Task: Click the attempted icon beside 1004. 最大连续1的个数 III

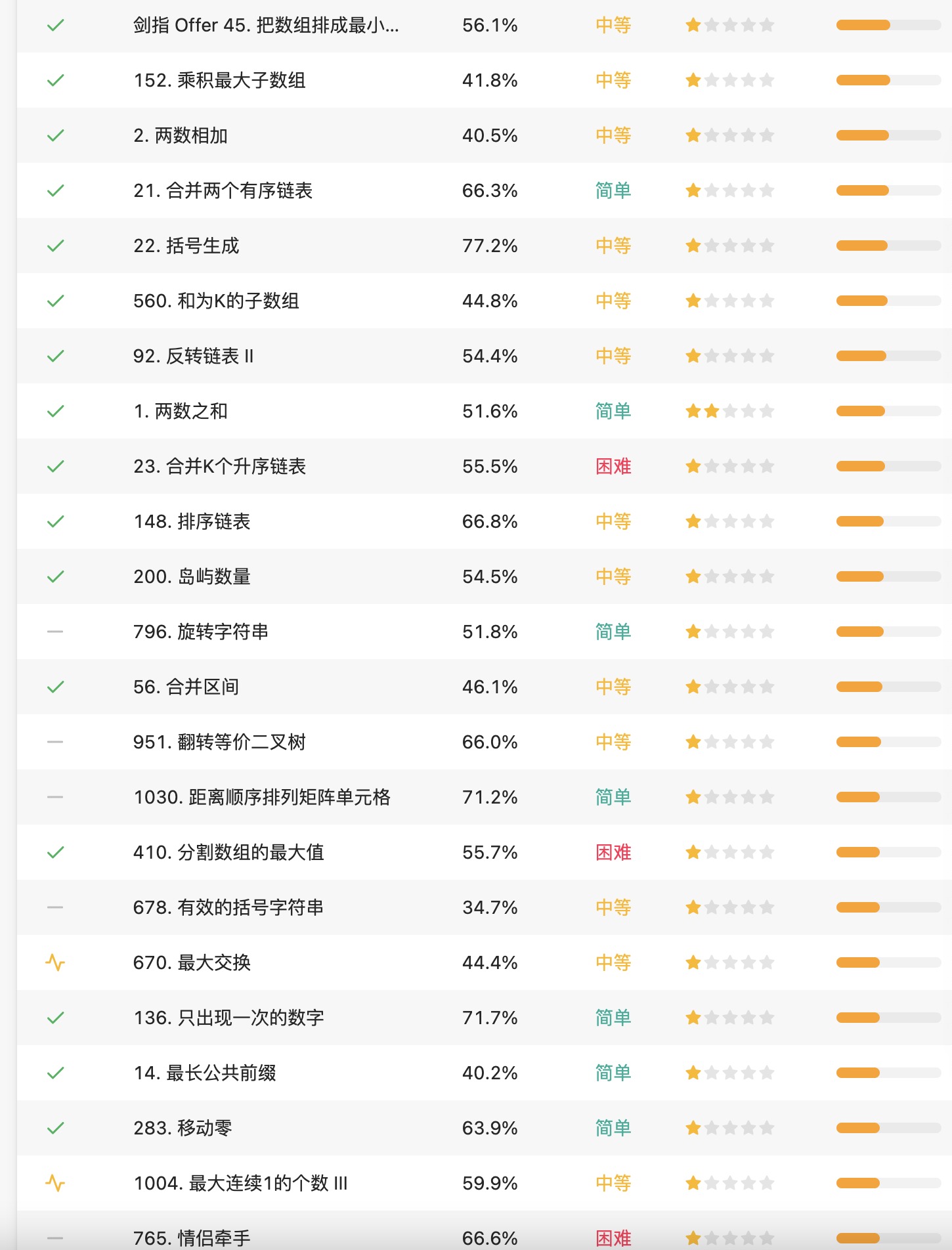Action: (56, 1184)
